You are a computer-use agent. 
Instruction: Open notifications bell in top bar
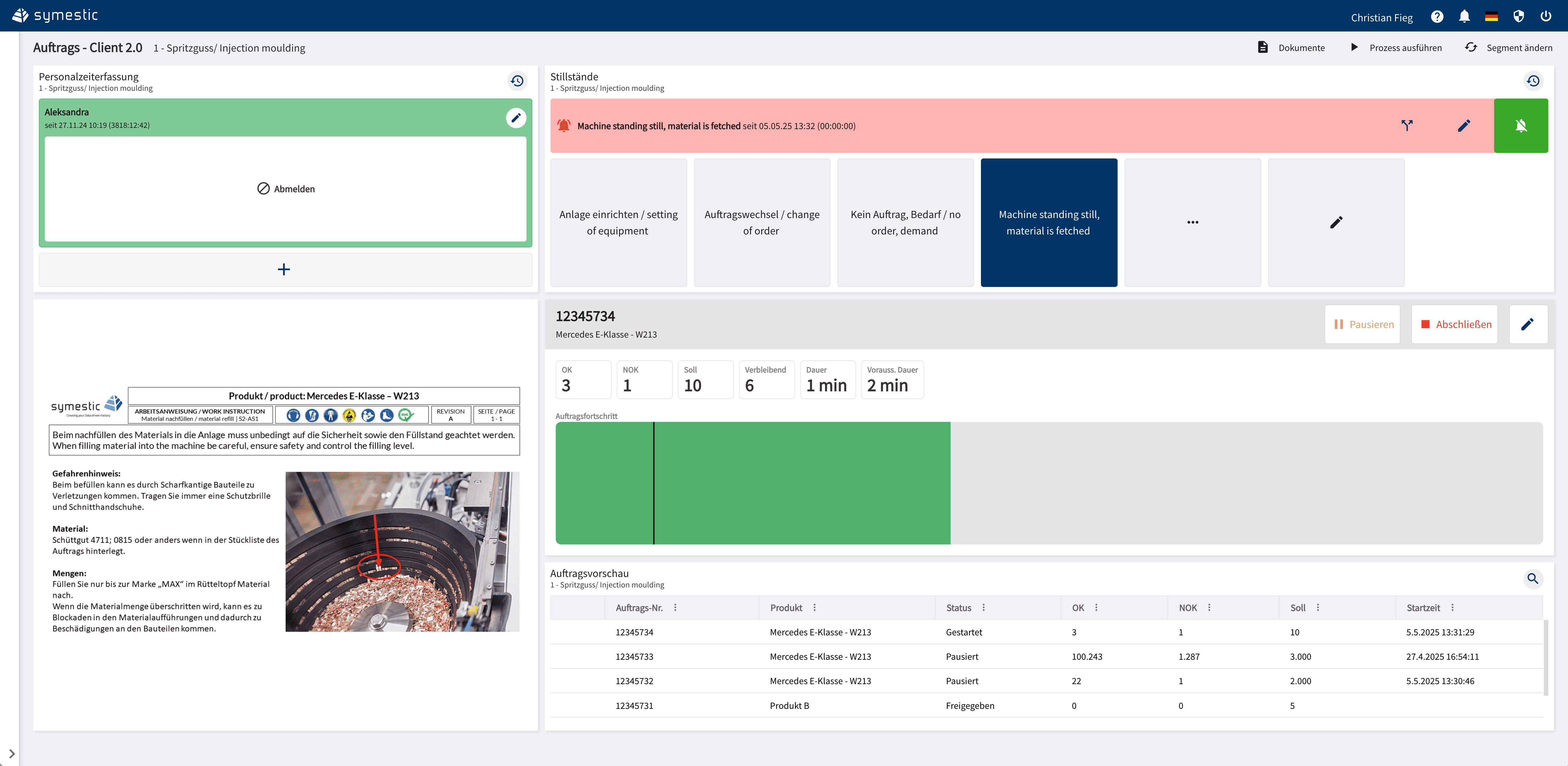pos(1464,16)
